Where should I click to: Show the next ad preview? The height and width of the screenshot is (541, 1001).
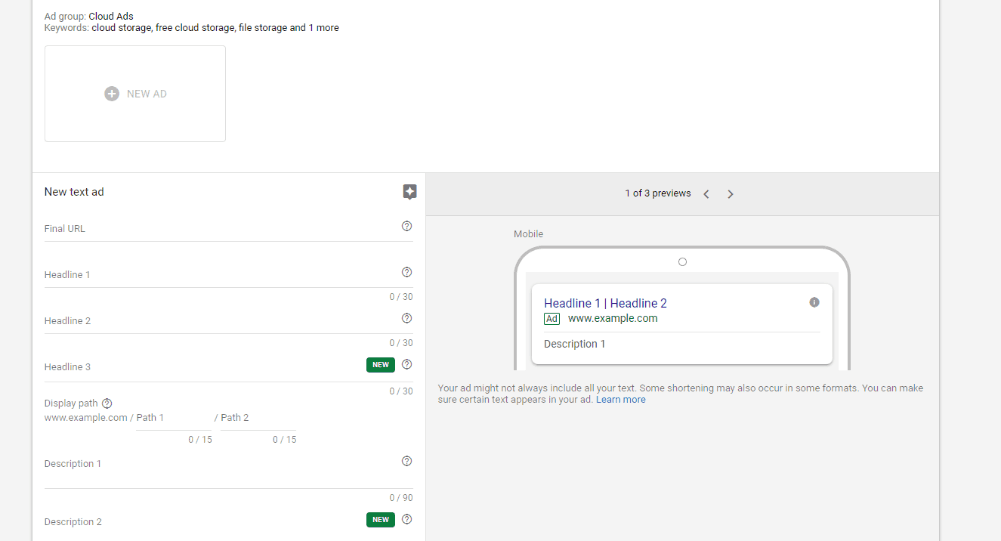pyautogui.click(x=730, y=194)
